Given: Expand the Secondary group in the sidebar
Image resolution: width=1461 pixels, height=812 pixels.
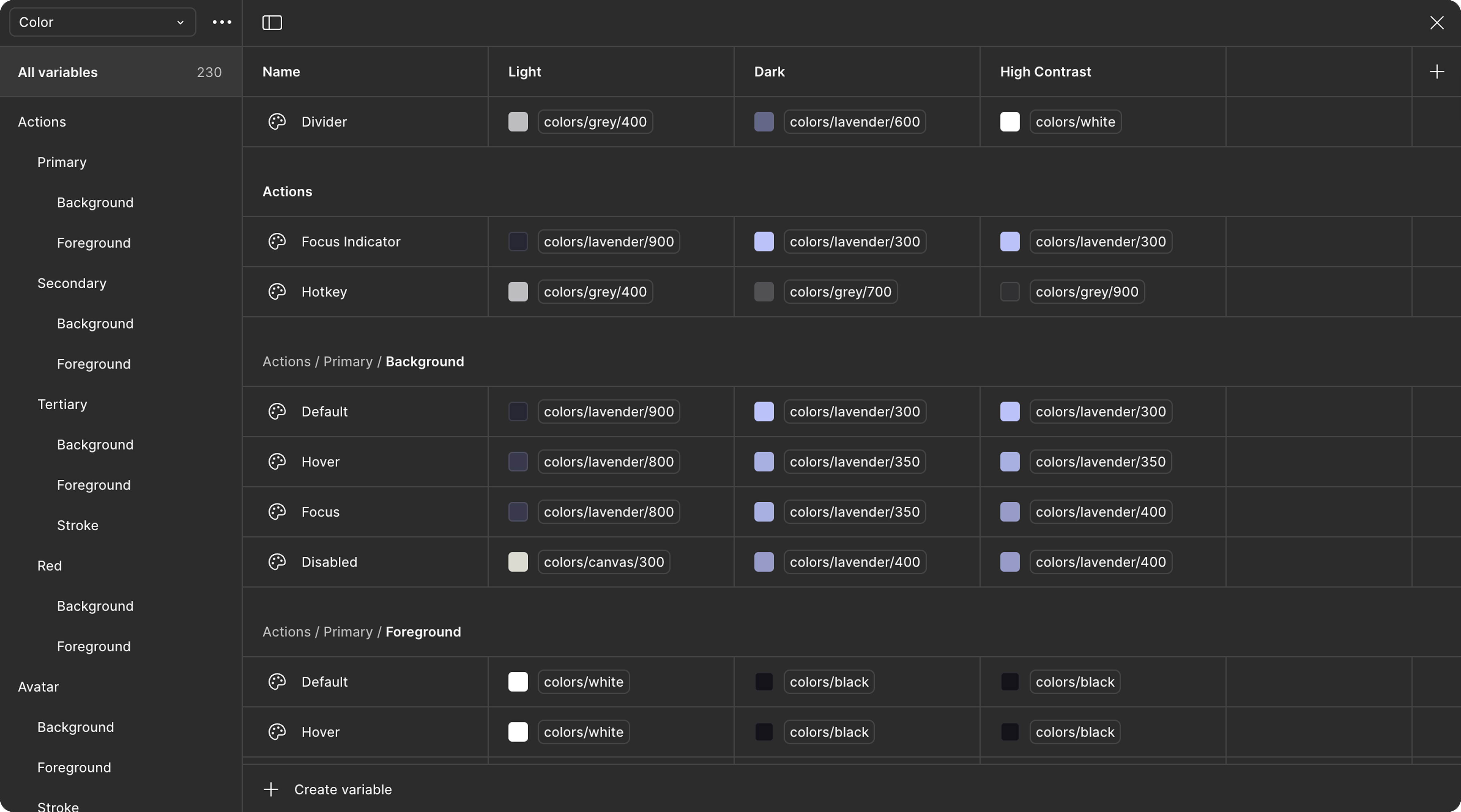Looking at the screenshot, I should 72,283.
